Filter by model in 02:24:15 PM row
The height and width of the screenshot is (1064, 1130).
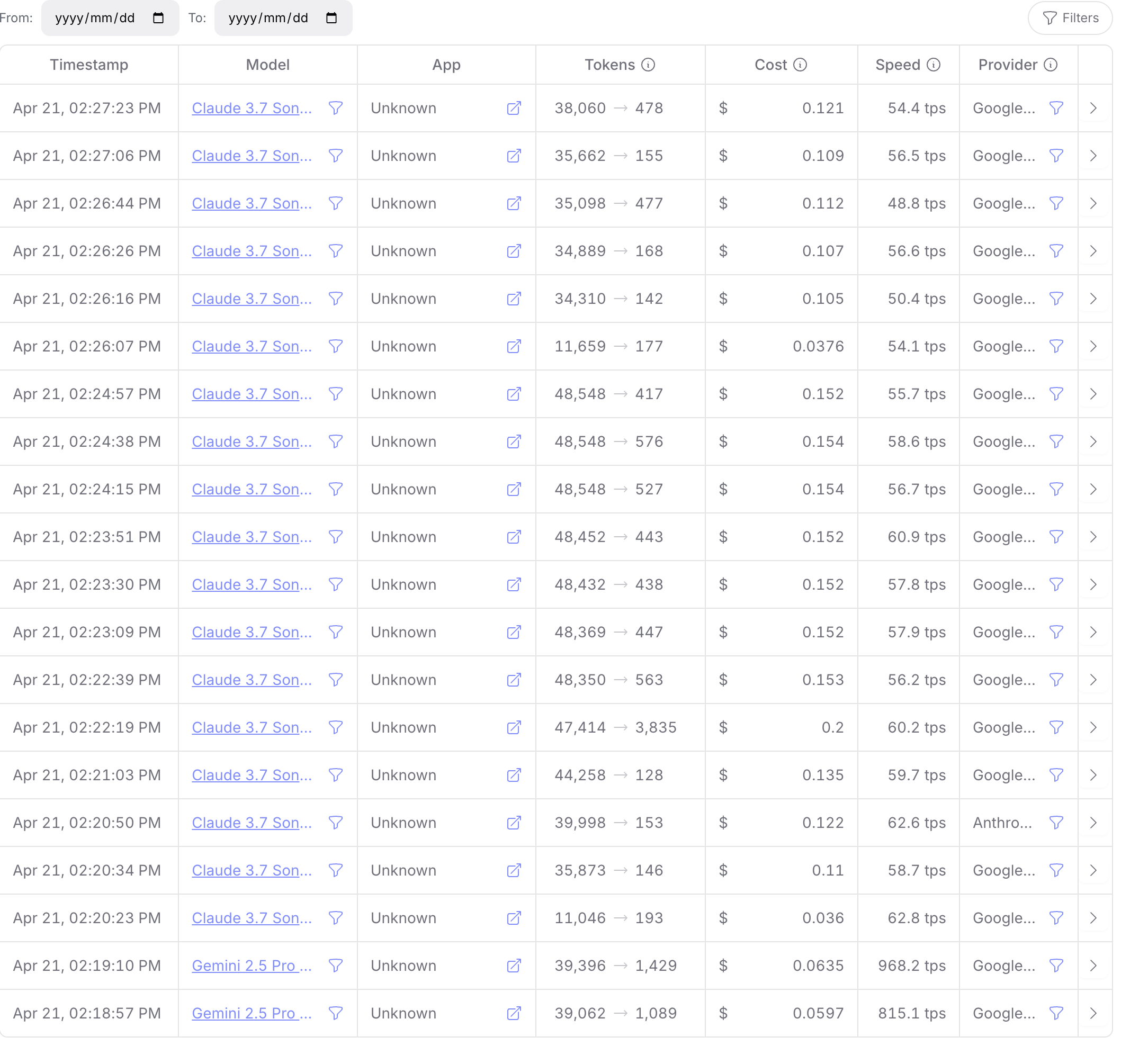pos(336,489)
